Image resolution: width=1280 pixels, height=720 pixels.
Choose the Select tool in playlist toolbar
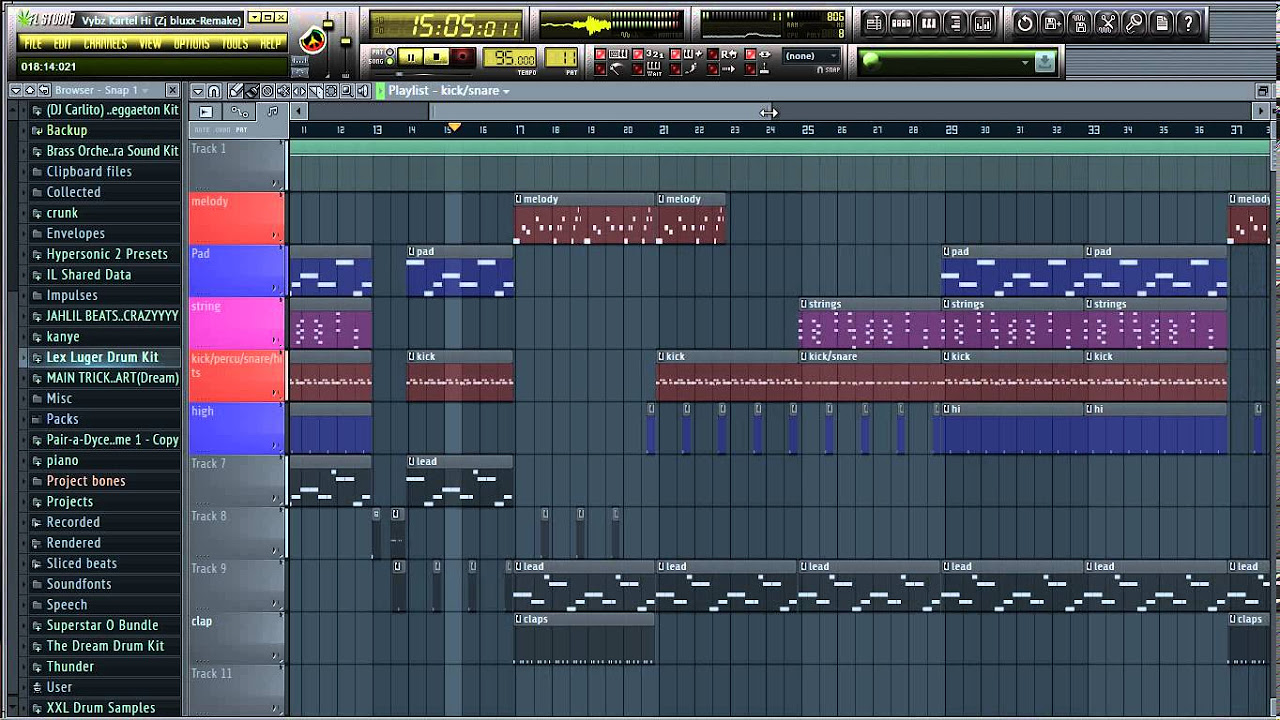[x=331, y=90]
